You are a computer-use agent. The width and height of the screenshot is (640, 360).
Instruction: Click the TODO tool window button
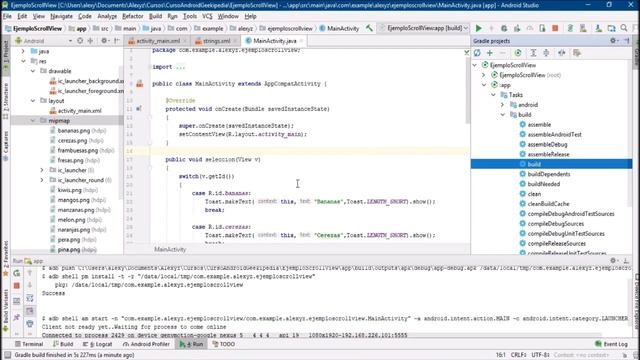tap(224, 344)
